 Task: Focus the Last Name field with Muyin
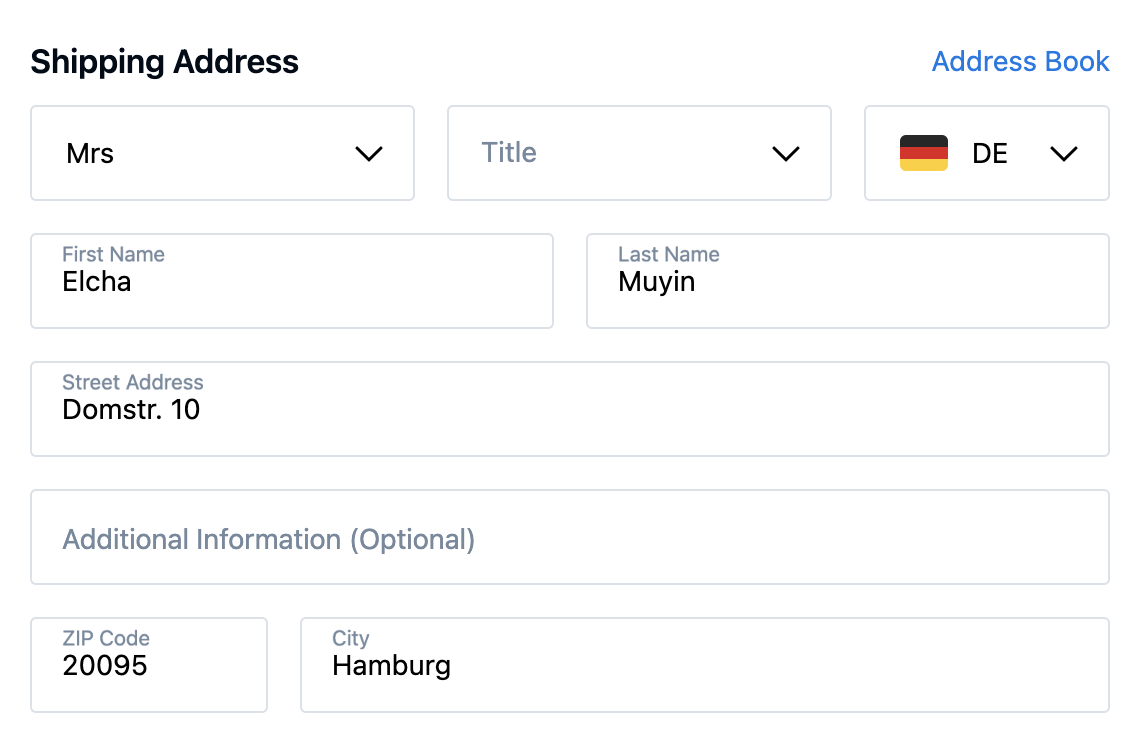847,282
